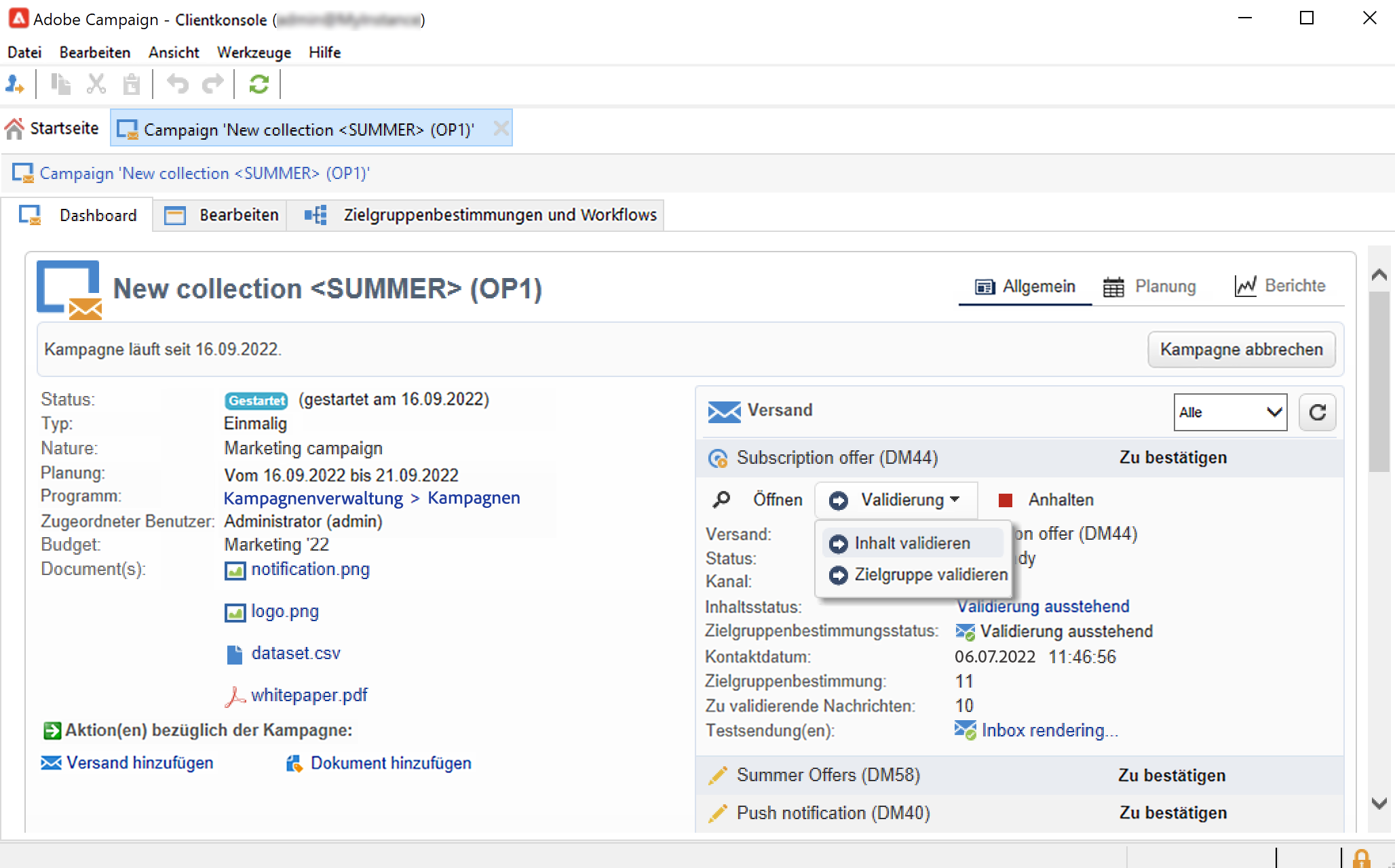The image size is (1395, 868).
Task: Click the copy documents toolbar icon
Action: pyautogui.click(x=61, y=84)
